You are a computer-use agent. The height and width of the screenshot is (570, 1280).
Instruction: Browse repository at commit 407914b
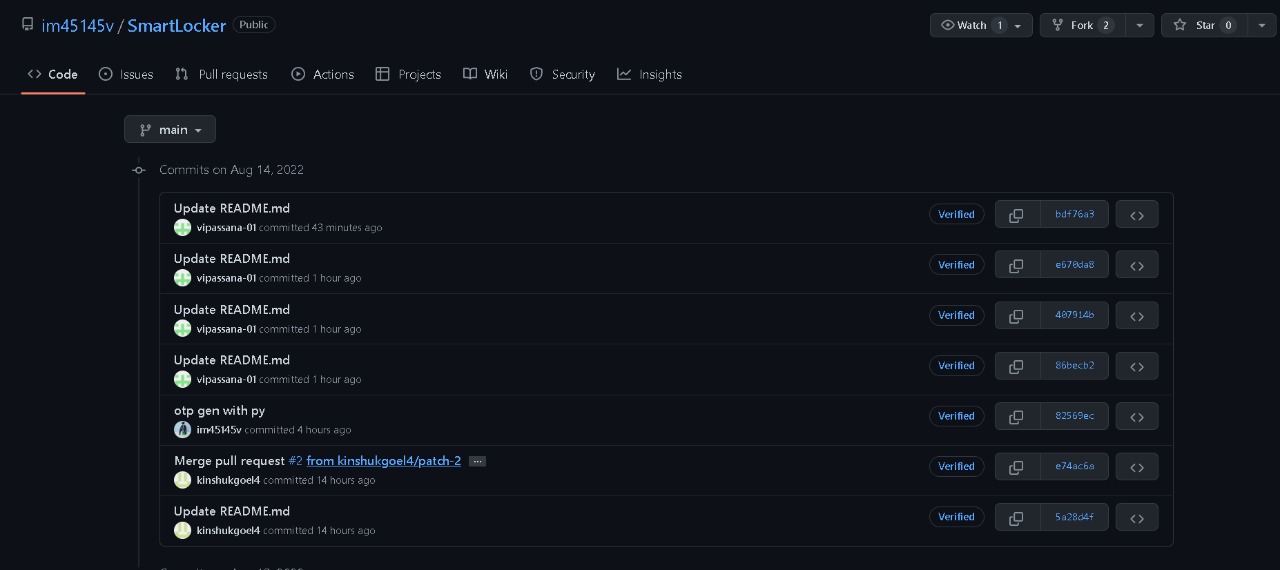point(1137,315)
